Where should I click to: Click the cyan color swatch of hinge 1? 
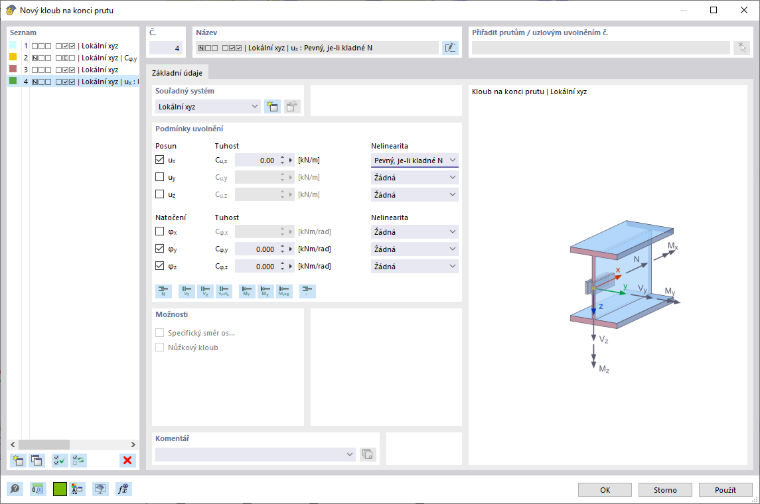click(x=13, y=45)
